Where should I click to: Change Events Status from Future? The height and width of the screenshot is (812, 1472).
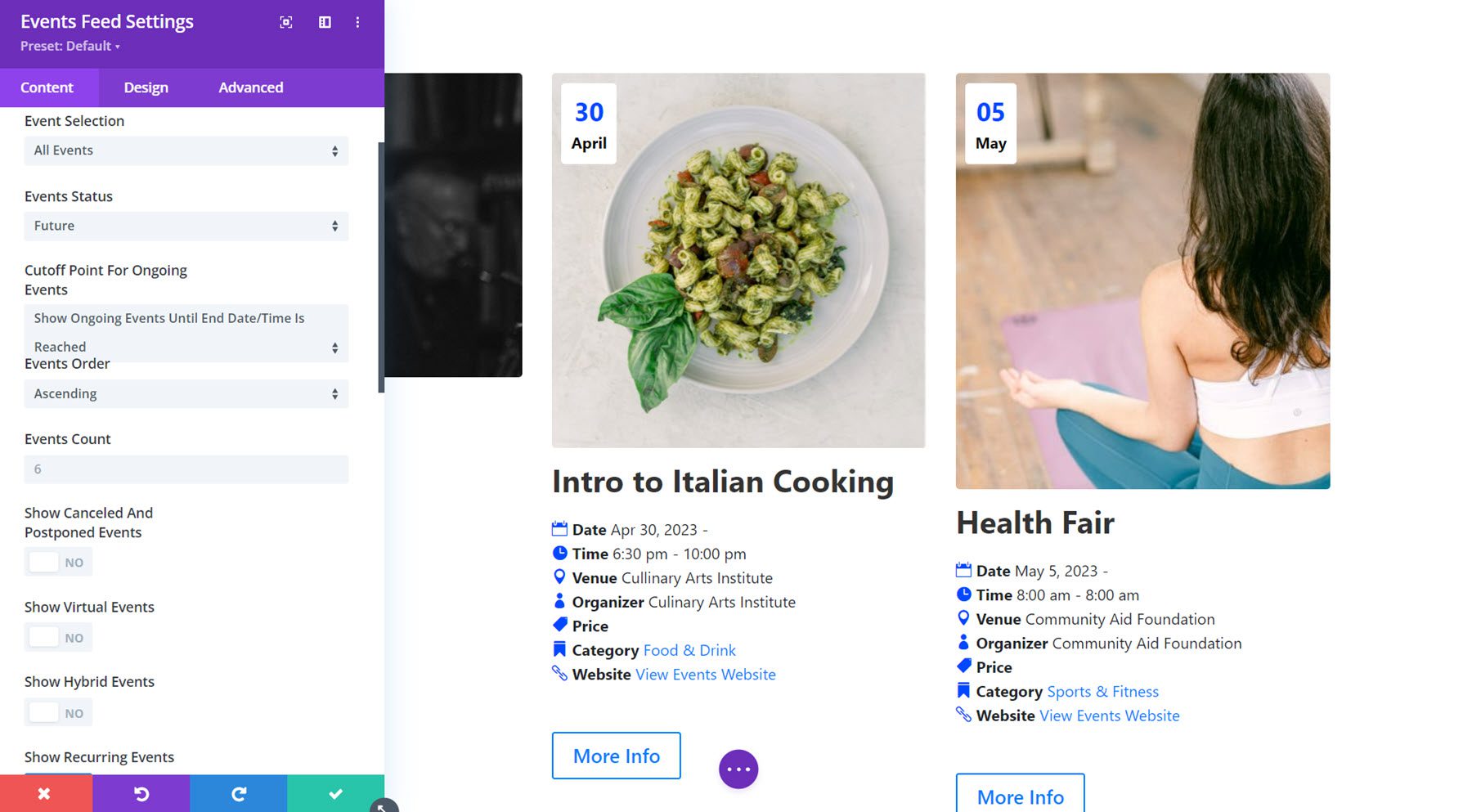(186, 226)
